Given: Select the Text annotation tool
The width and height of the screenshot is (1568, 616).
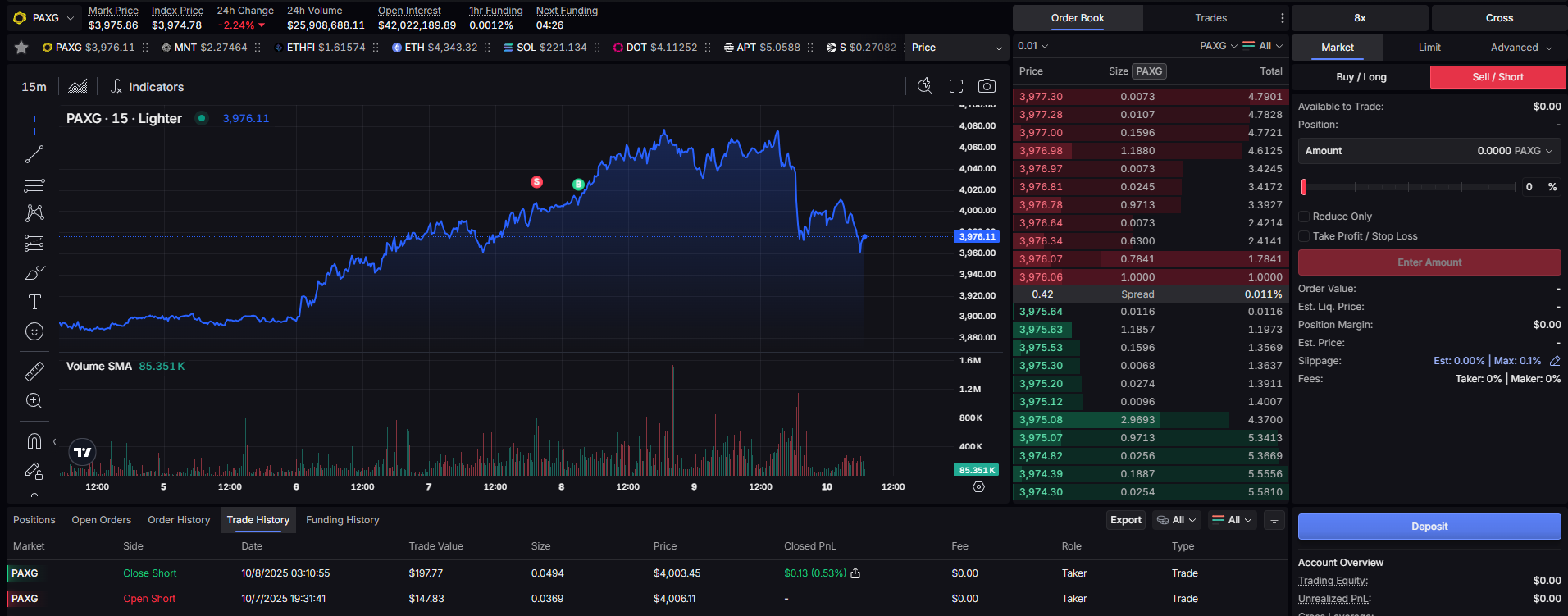Looking at the screenshot, I should tap(34, 302).
